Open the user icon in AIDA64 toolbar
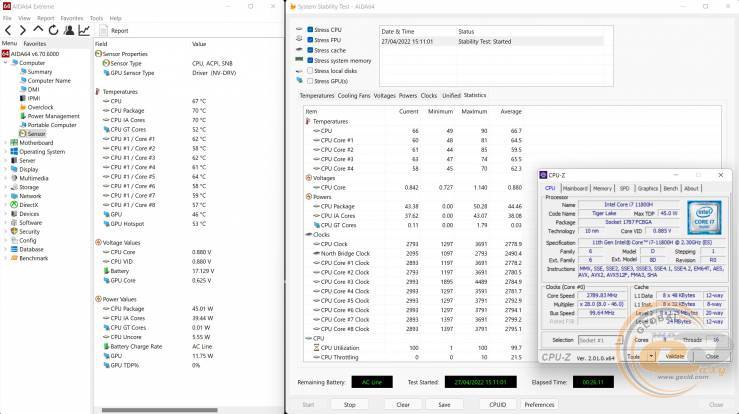This screenshot has height=414, width=739. click(x=69, y=31)
